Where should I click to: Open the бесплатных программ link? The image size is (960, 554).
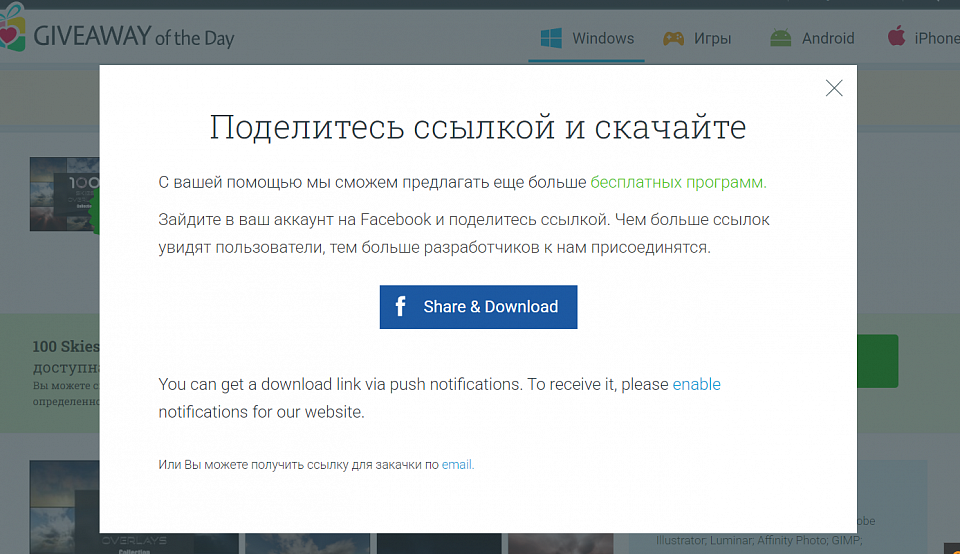point(678,182)
